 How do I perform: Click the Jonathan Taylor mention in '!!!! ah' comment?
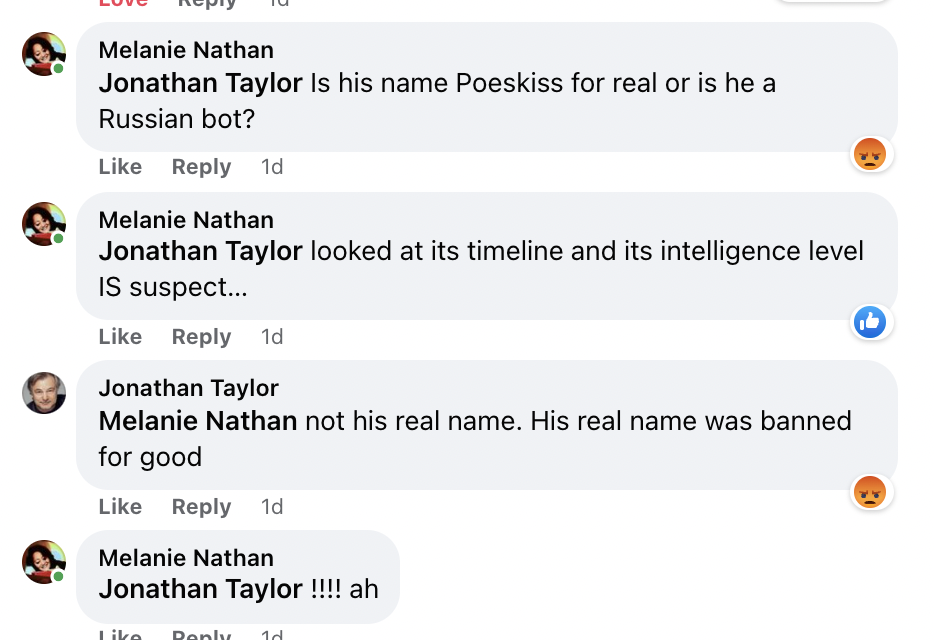pyautogui.click(x=200, y=589)
